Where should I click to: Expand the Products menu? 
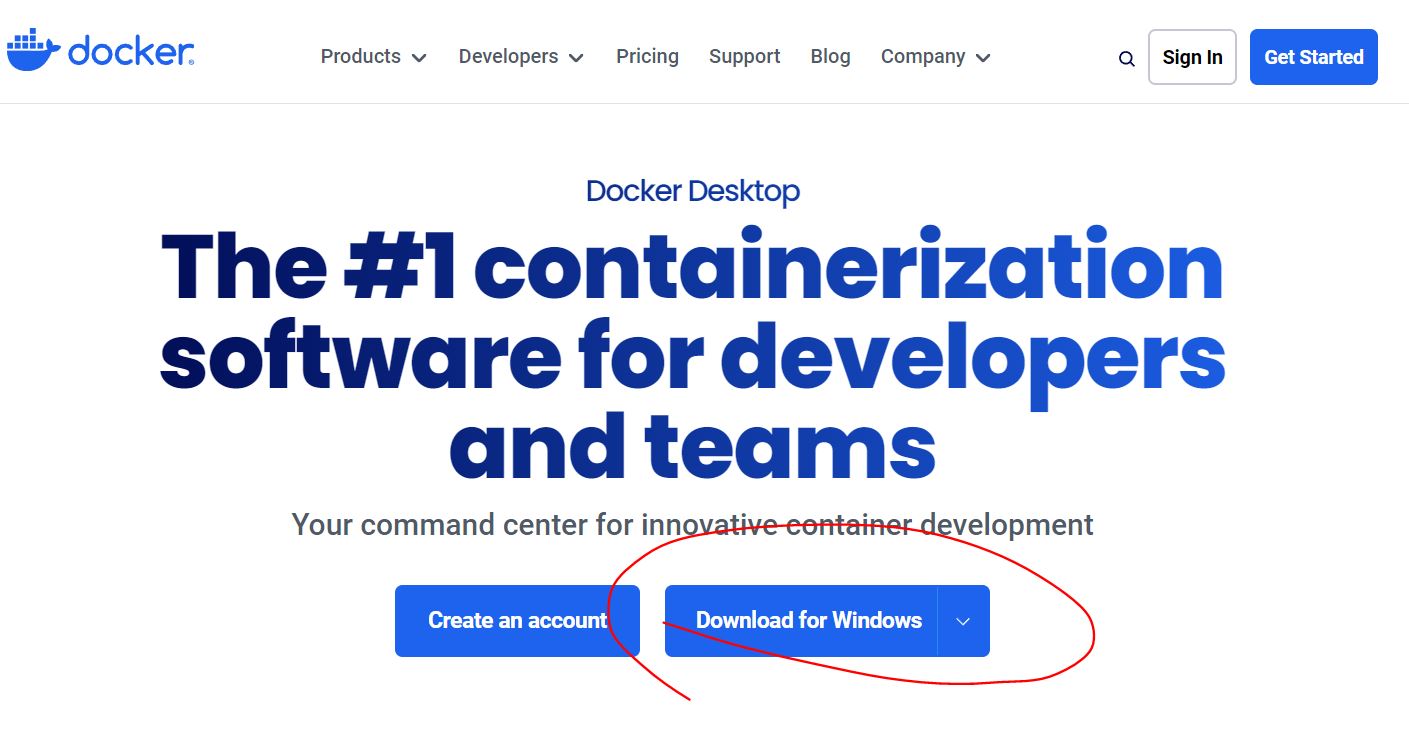click(x=374, y=57)
